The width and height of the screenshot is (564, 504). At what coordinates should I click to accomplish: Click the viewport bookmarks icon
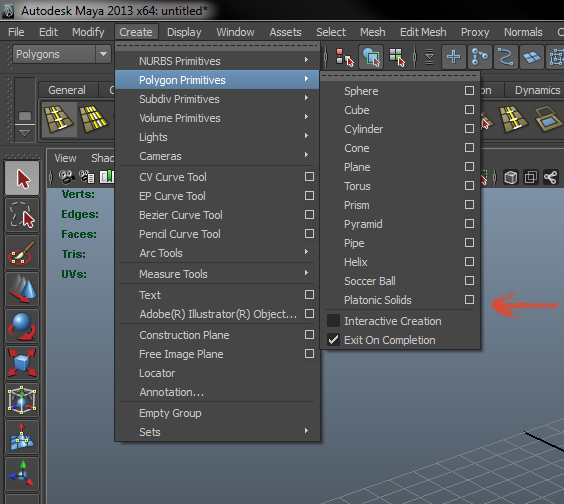pyautogui.click(x=106, y=177)
